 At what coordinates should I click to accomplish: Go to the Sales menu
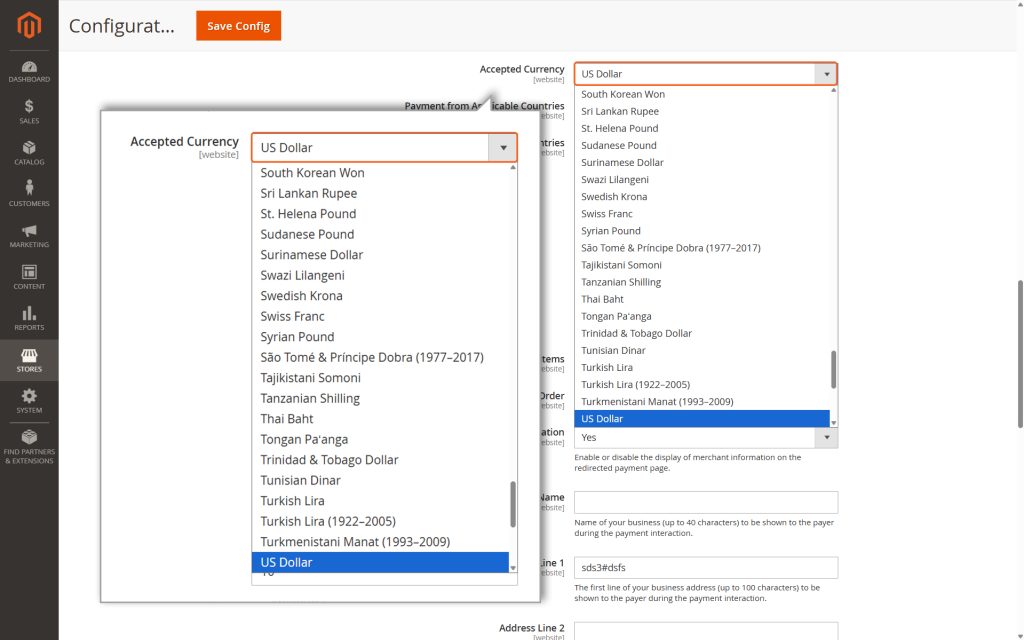[29, 112]
